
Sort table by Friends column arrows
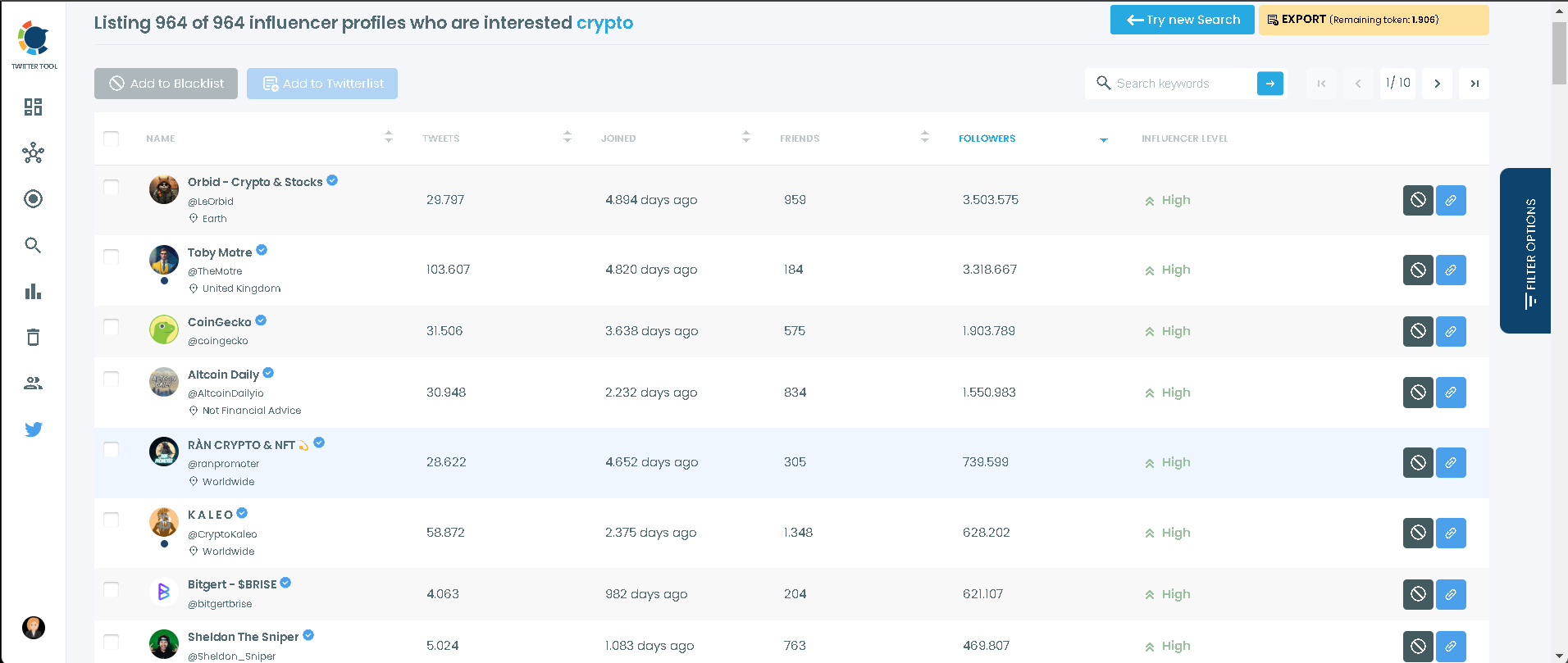925,137
